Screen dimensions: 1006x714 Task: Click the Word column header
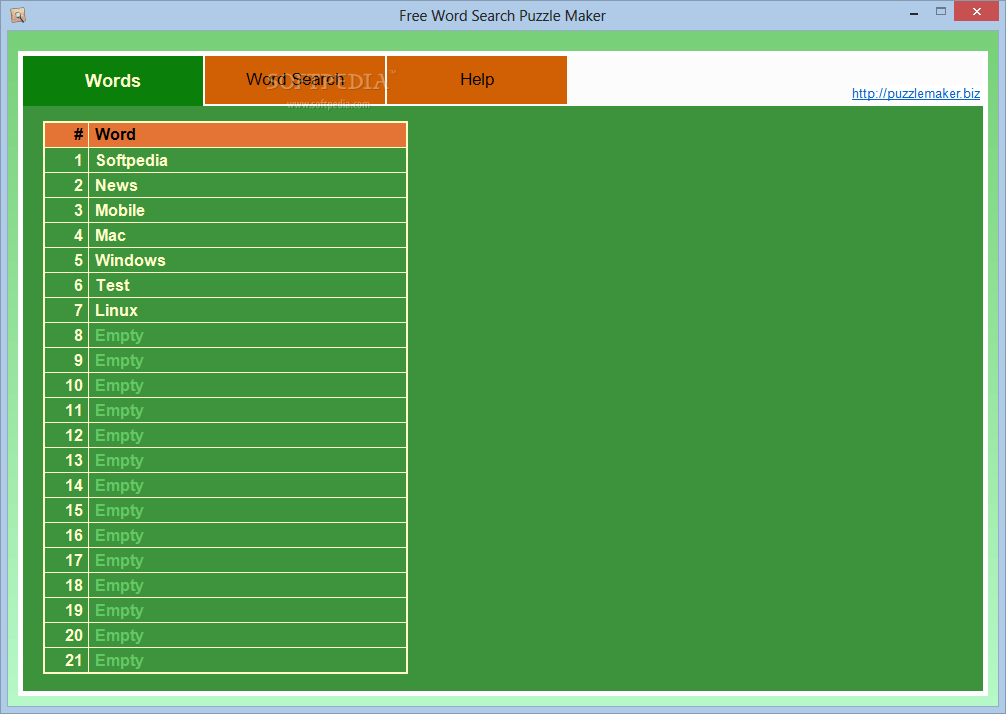[x=247, y=135]
